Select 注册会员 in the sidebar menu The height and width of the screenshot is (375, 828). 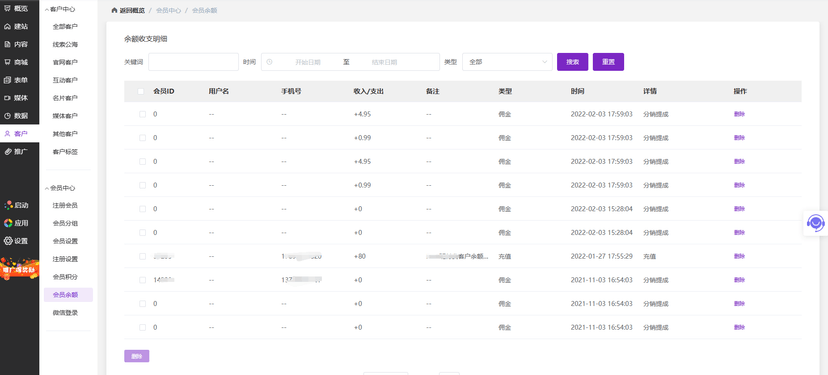(x=65, y=205)
